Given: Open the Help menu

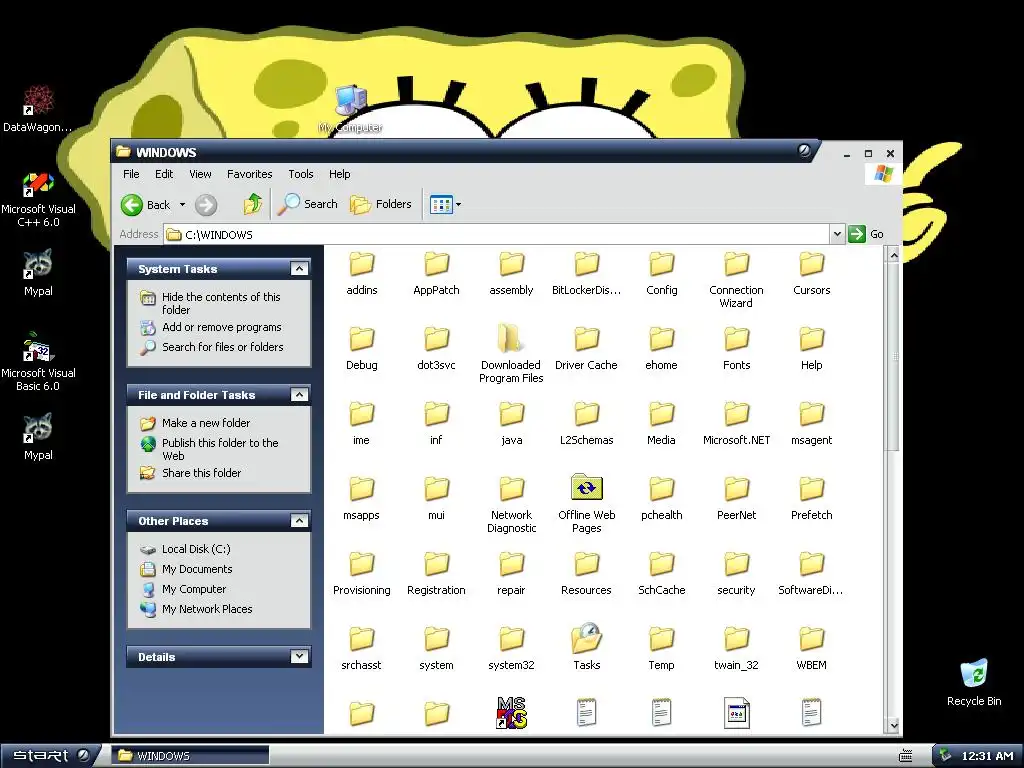Looking at the screenshot, I should point(340,174).
